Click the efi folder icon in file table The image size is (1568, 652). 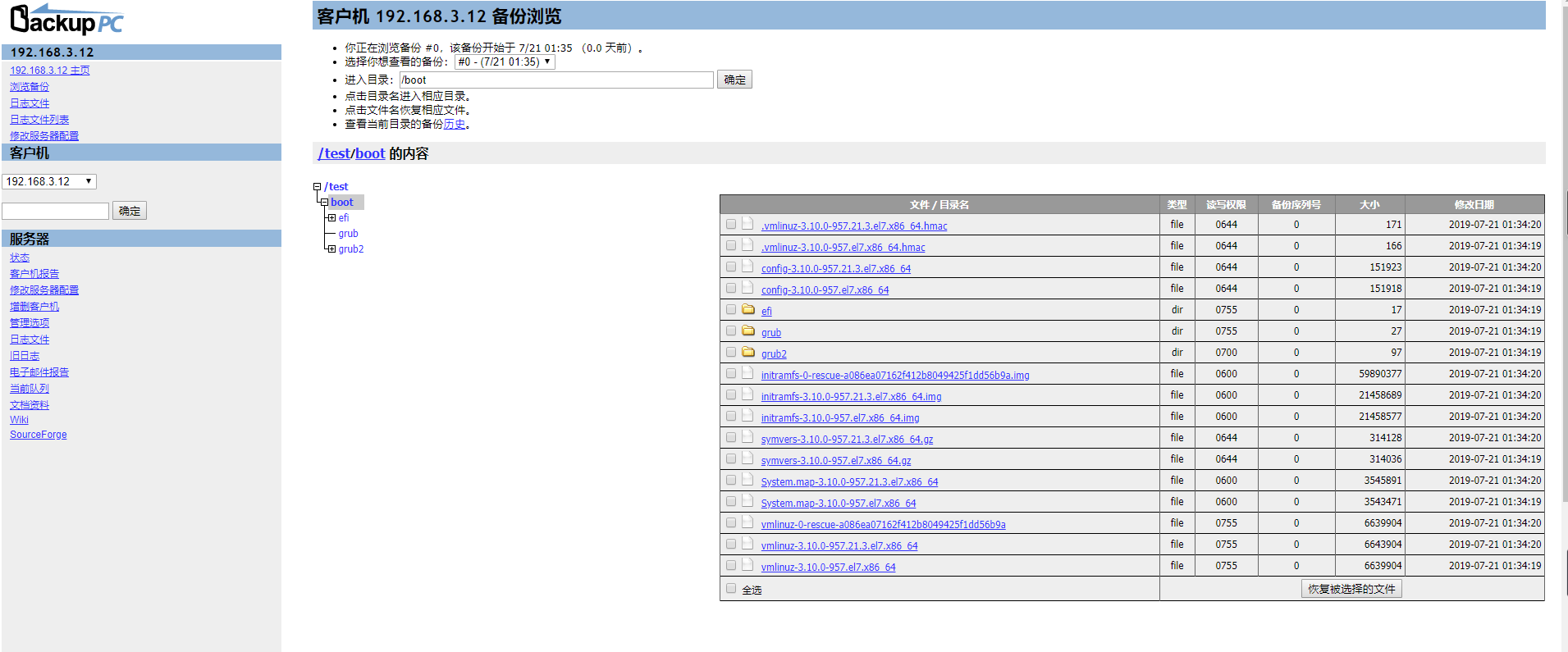748,309
